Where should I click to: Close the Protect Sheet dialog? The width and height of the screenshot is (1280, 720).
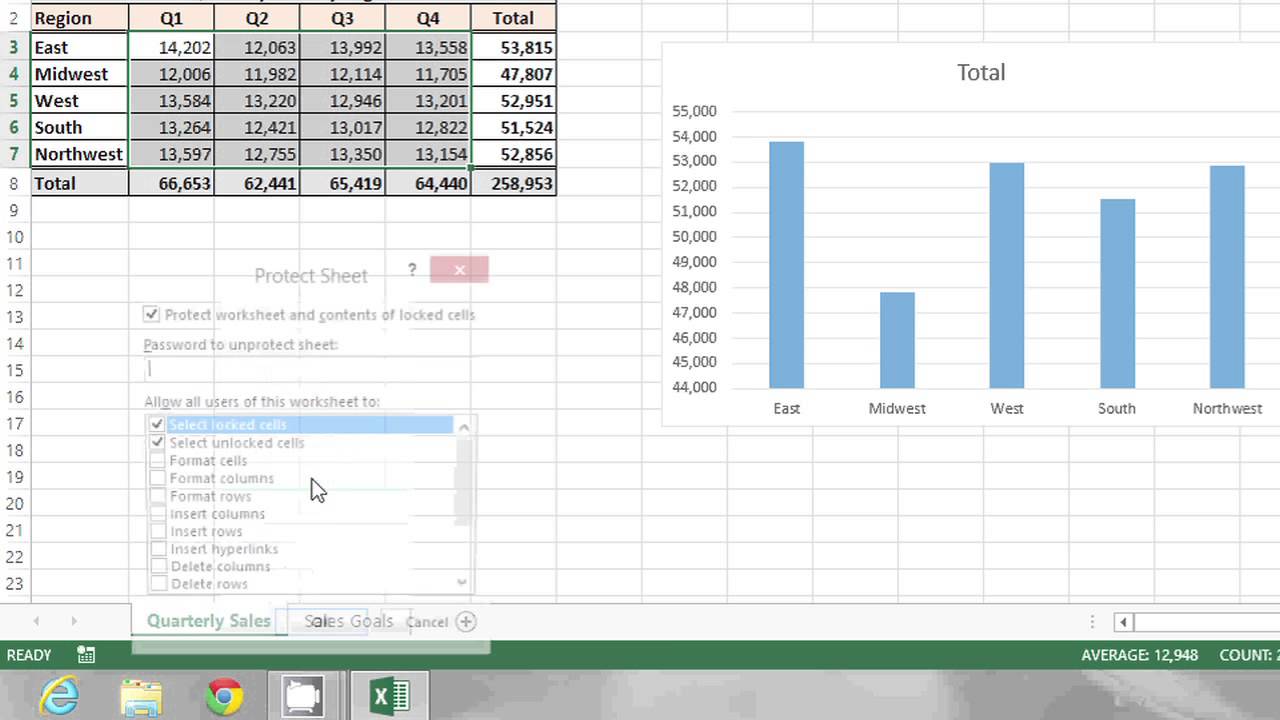point(459,270)
